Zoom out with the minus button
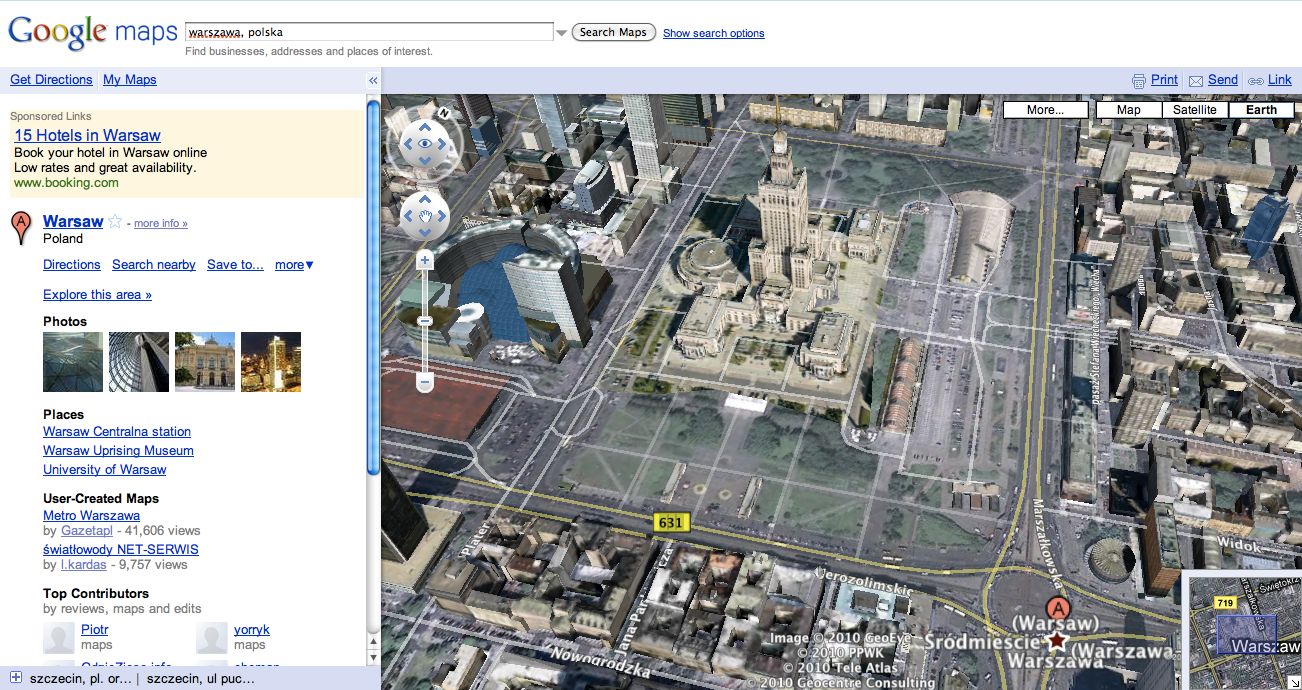This screenshot has width=1302, height=690. point(425,382)
